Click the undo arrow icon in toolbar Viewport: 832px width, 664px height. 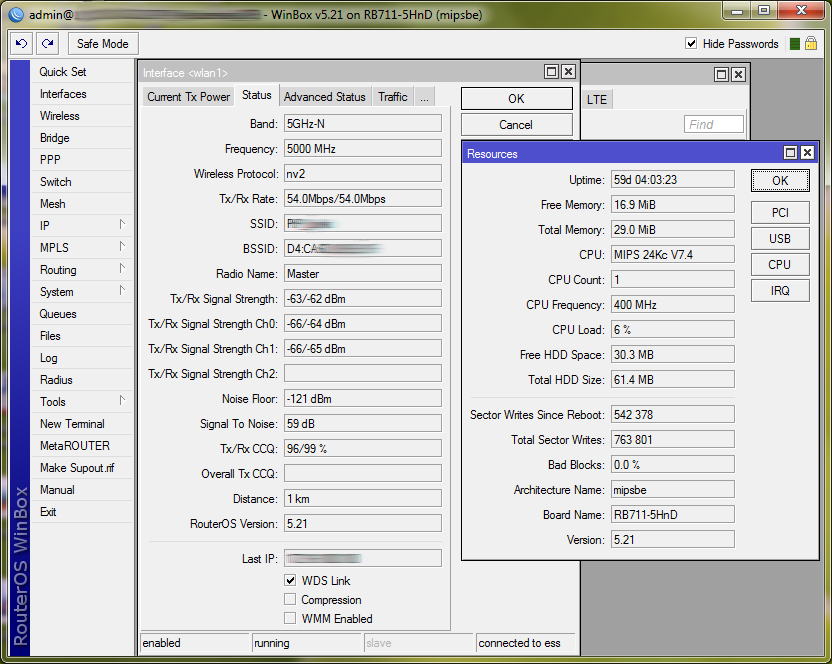[x=22, y=44]
